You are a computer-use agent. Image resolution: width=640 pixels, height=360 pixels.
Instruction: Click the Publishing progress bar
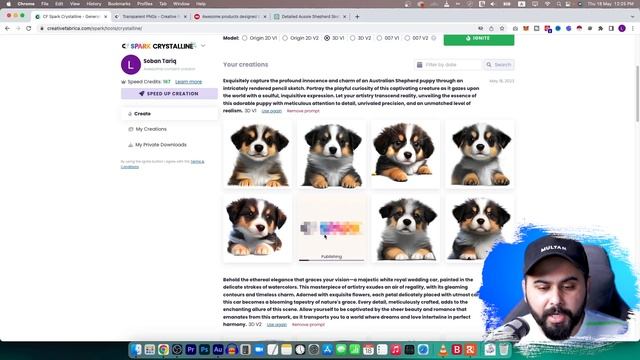[x=331, y=260]
